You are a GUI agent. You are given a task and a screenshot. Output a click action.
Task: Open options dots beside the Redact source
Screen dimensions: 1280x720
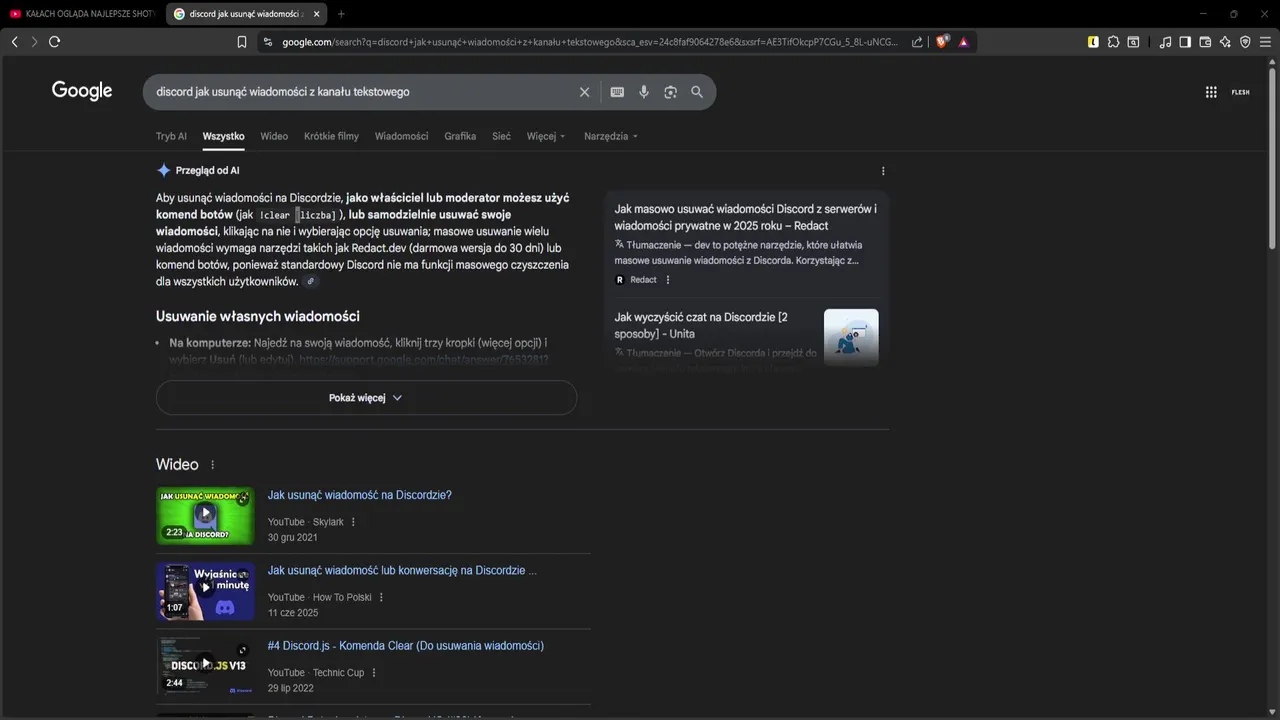[668, 280]
